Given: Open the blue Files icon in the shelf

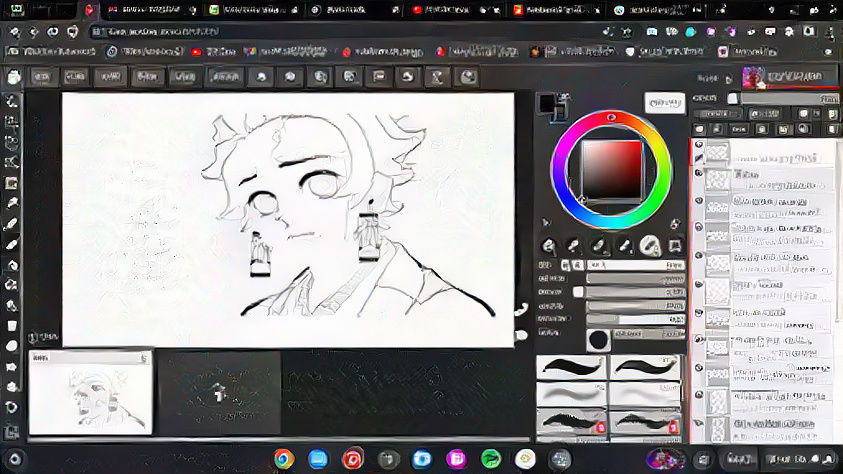Looking at the screenshot, I should (x=318, y=459).
